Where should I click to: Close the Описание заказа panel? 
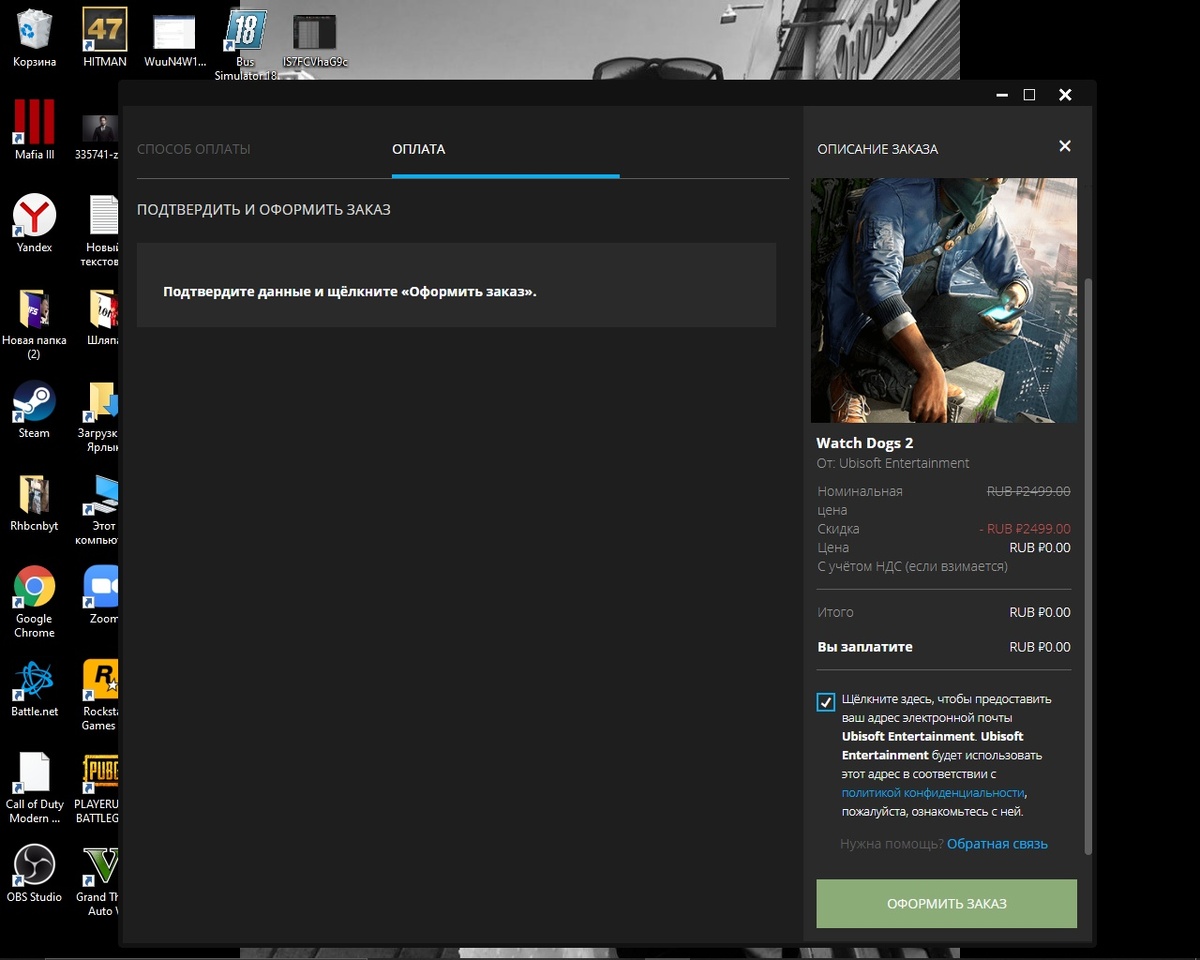tap(1065, 146)
